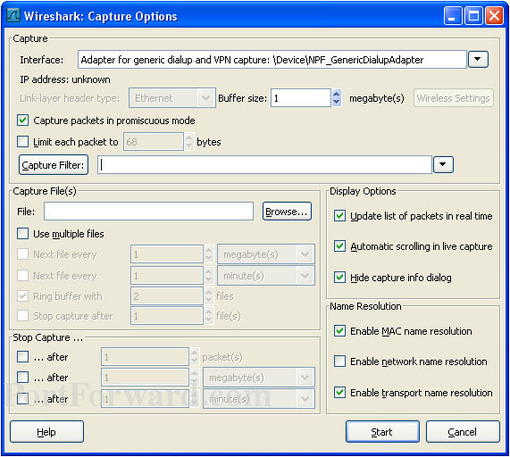Viewport: 510px width, 457px height.
Task: Click into the Capture Filter text field
Action: click(x=265, y=165)
